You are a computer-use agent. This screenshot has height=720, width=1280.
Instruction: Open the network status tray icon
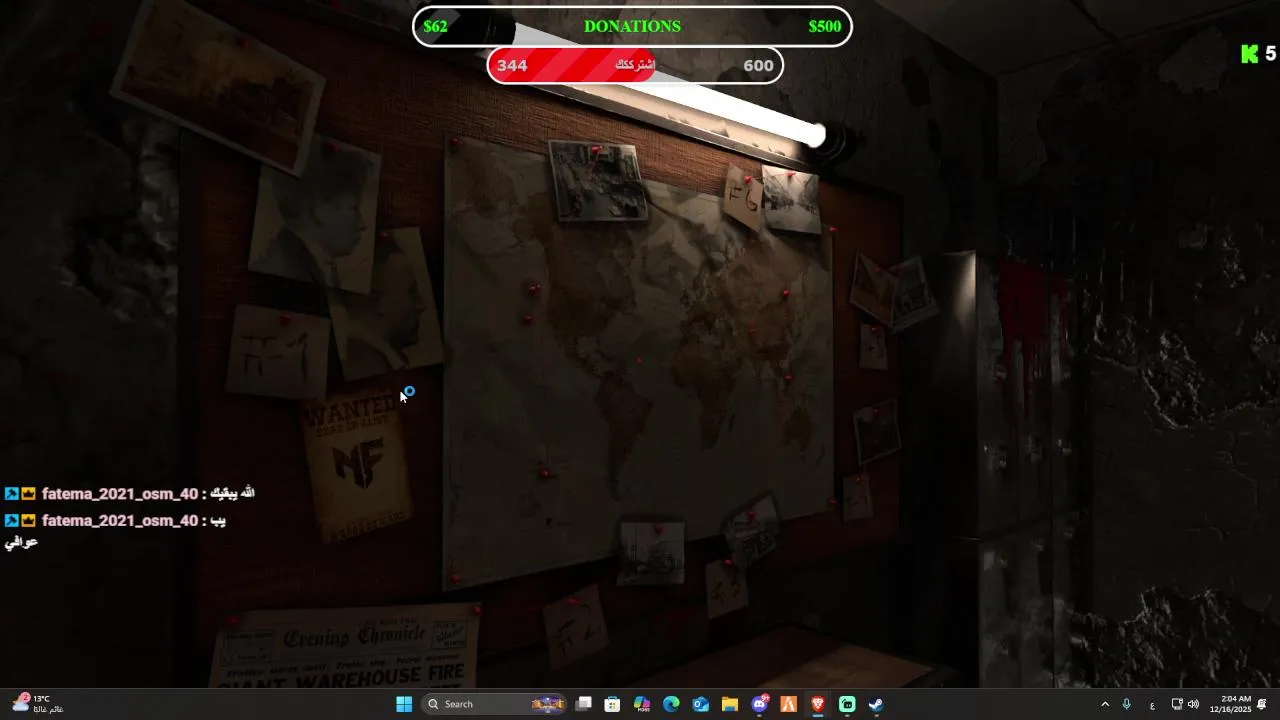coord(1177,704)
